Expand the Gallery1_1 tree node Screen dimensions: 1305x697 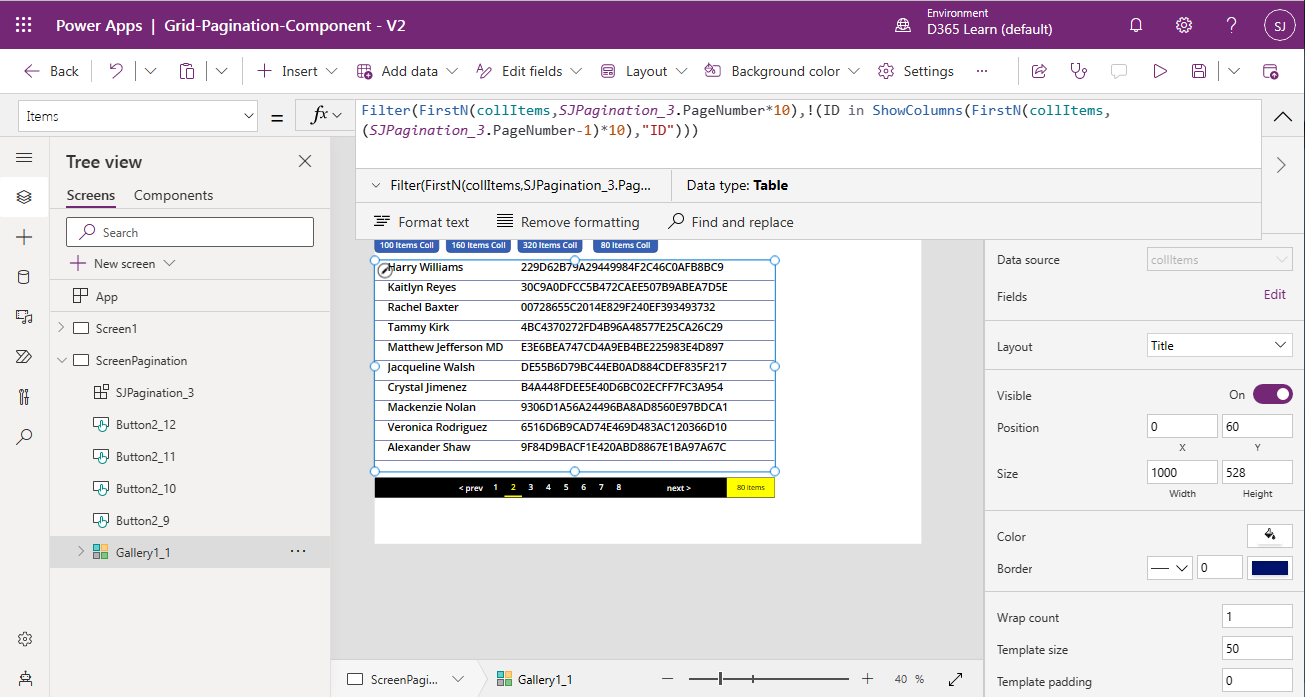81,552
